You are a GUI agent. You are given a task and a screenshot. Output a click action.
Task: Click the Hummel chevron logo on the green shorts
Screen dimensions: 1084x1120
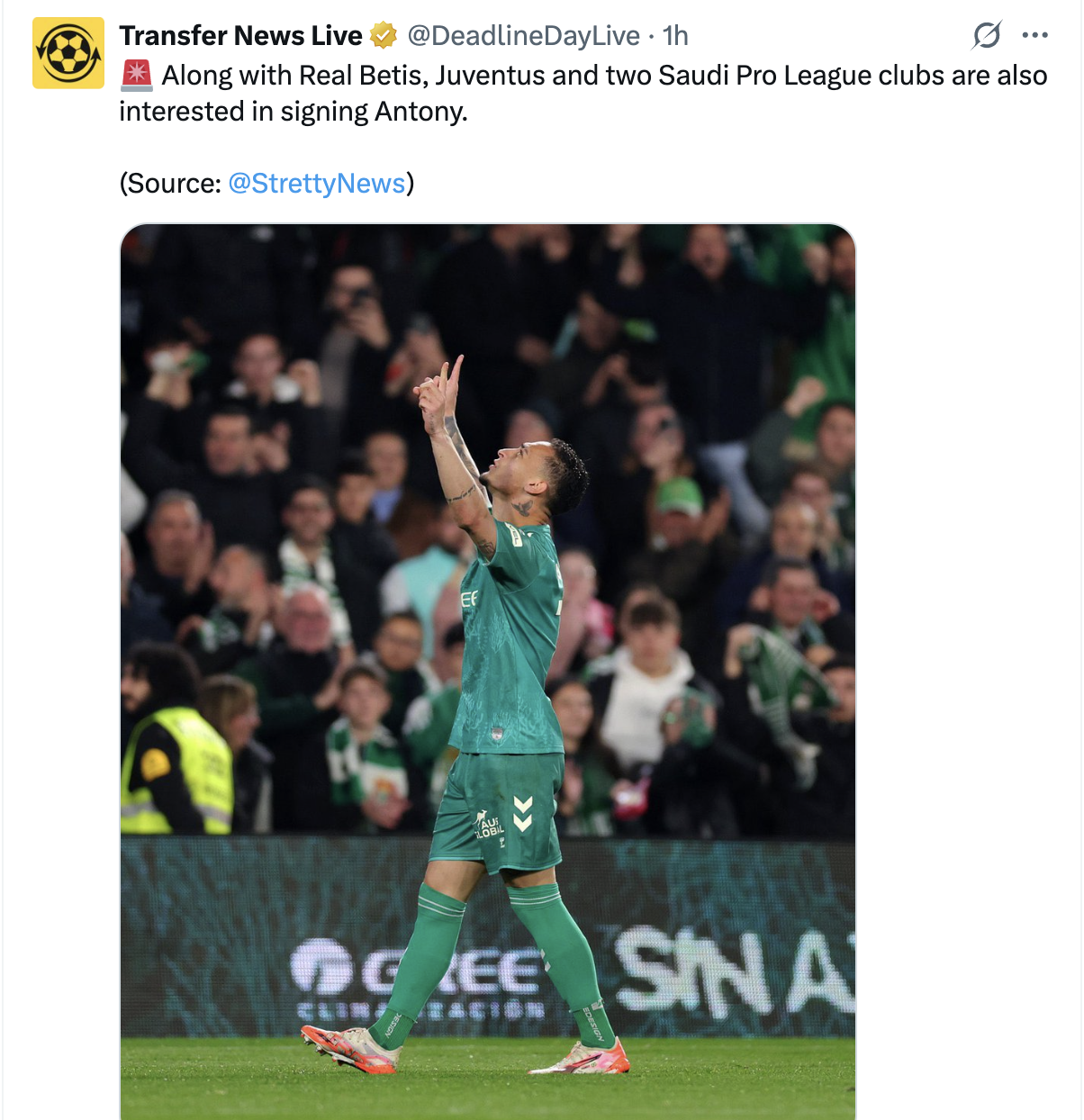pos(522,813)
